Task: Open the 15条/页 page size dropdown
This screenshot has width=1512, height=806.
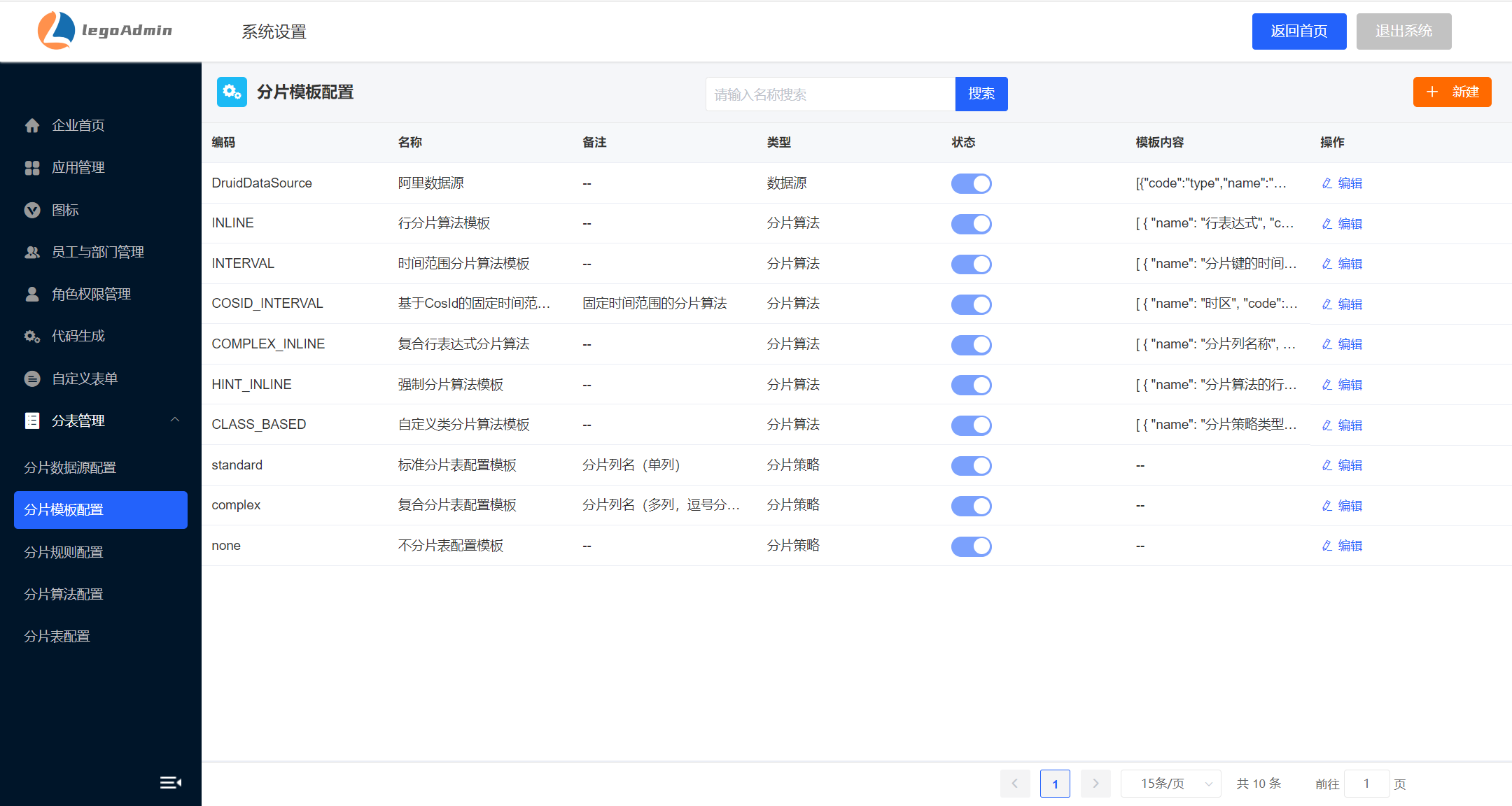Action: pyautogui.click(x=1171, y=784)
